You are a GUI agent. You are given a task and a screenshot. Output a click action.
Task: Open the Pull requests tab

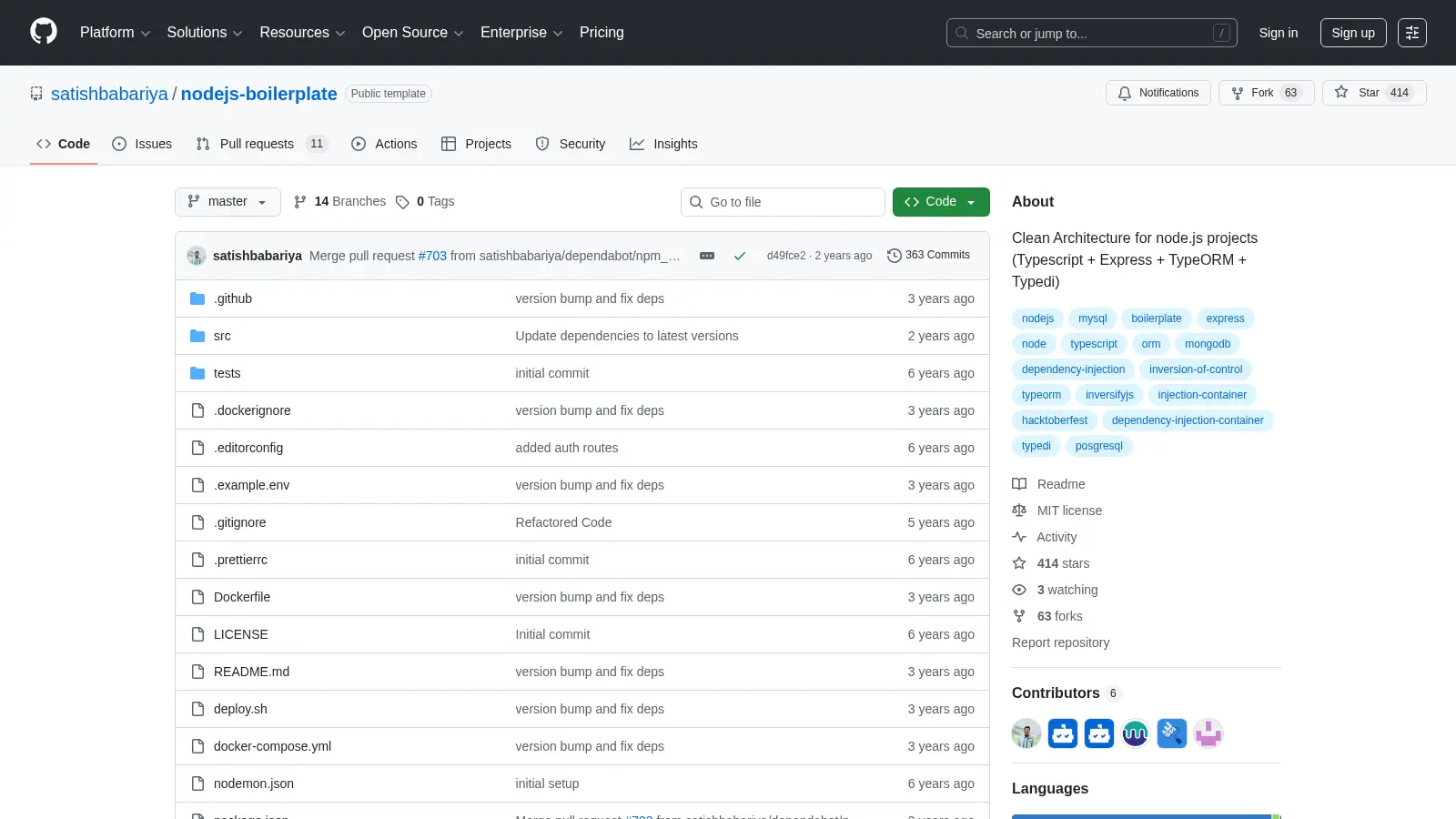(x=261, y=144)
